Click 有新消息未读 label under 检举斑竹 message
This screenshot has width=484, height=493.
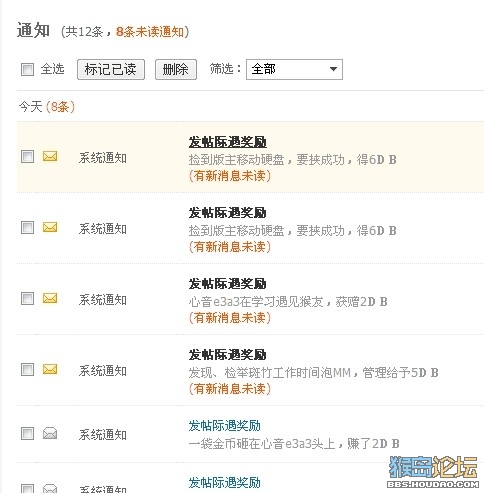click(230, 389)
